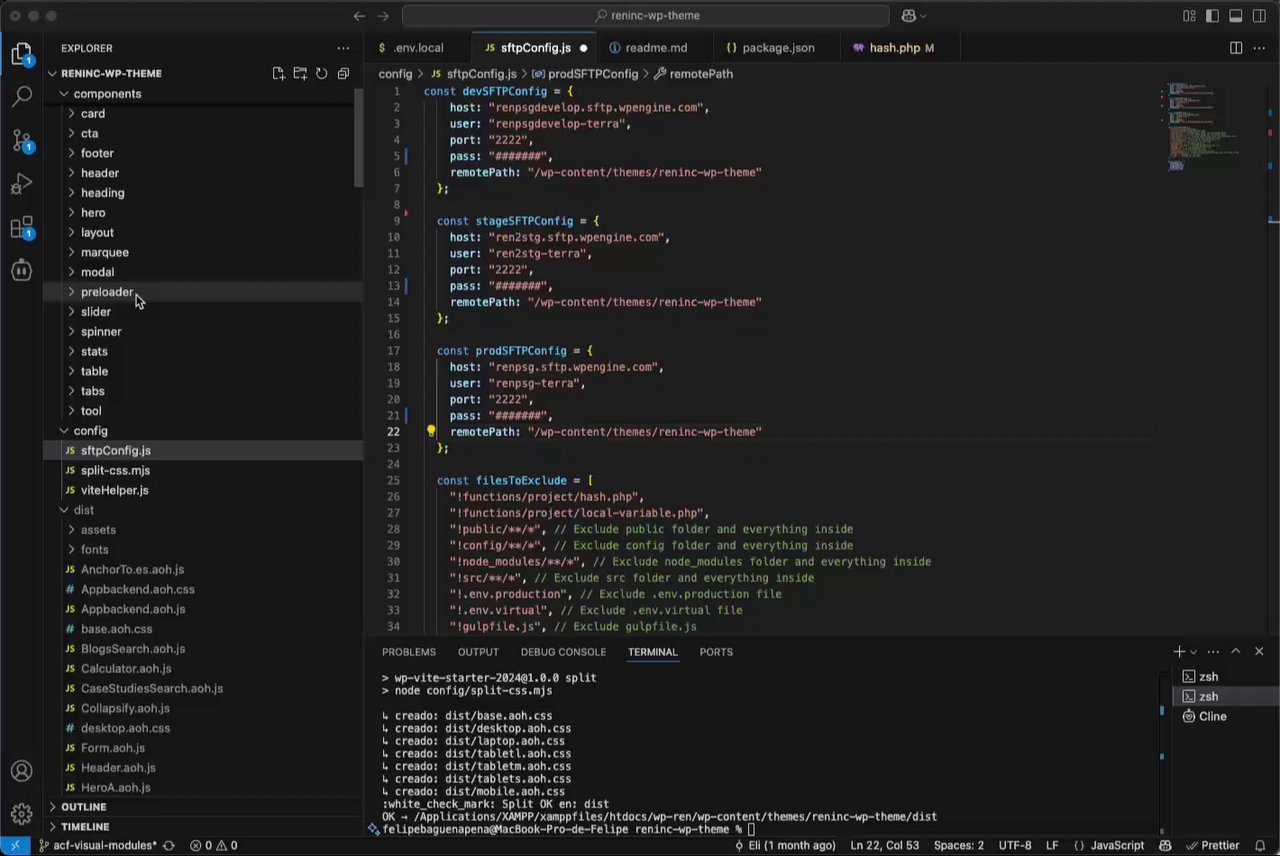
Task: Expand the OUTLINE section
Action: [x=84, y=807]
